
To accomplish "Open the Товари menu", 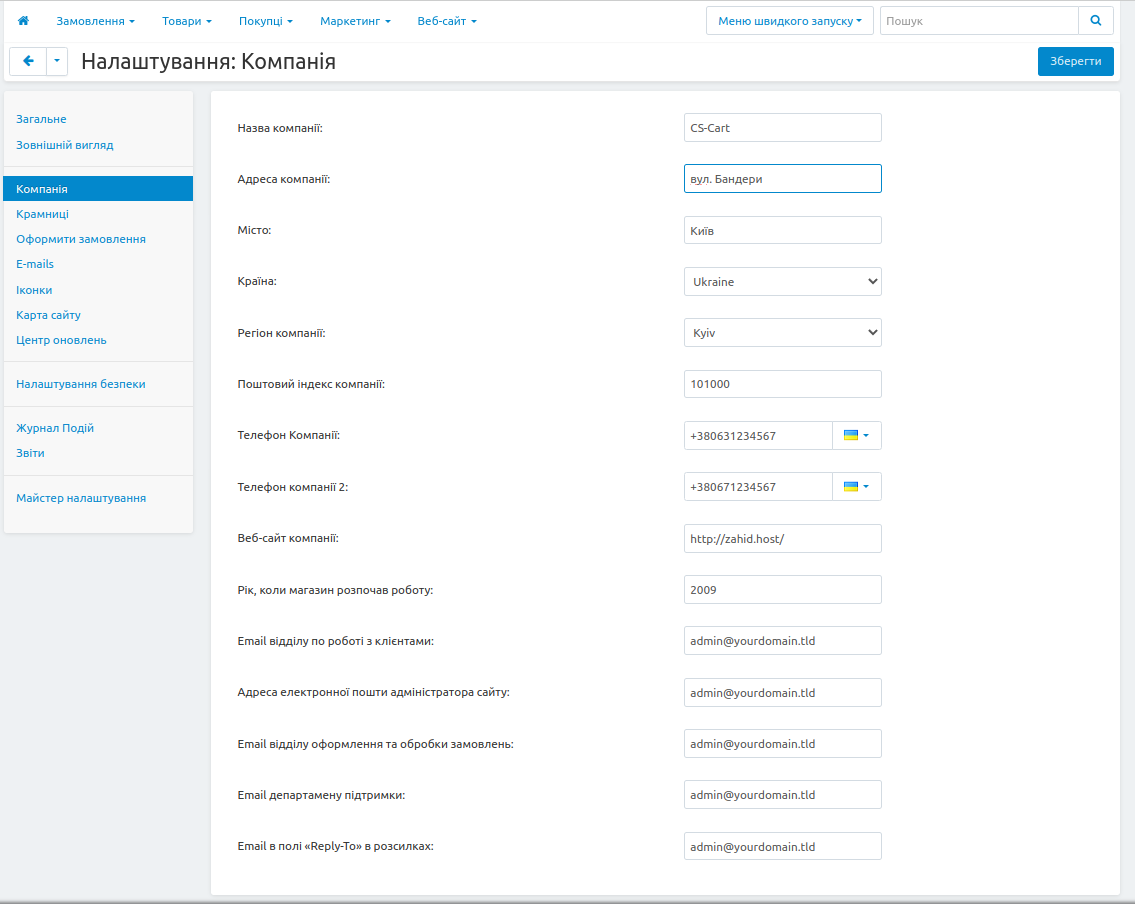I will coord(186,21).
